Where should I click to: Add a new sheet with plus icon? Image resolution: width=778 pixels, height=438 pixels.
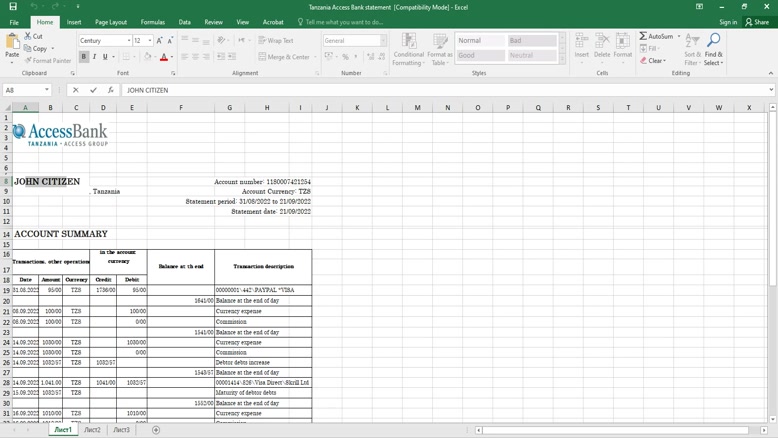tap(156, 430)
